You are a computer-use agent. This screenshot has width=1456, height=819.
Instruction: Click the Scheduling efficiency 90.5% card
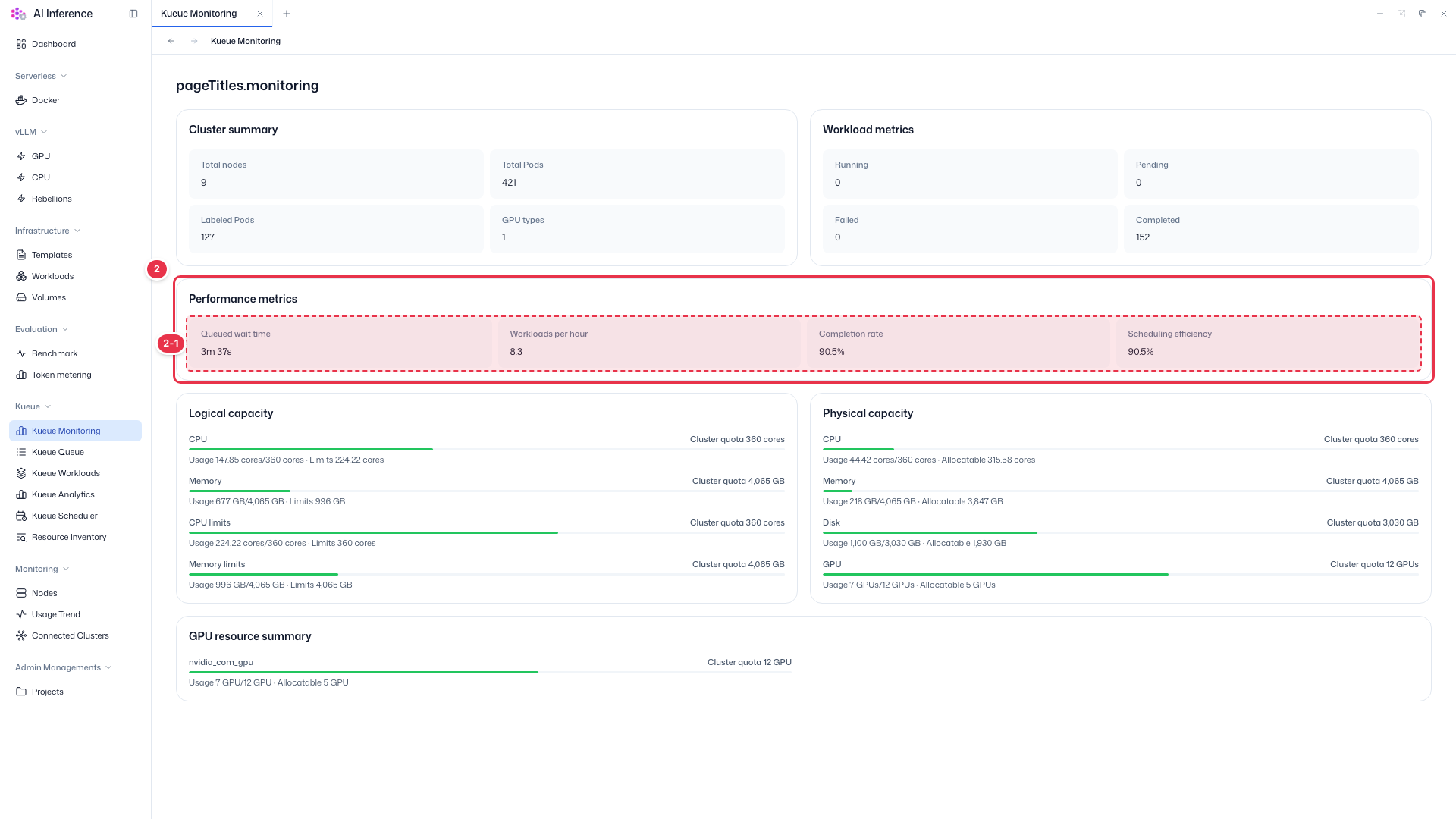pyautogui.click(x=1267, y=344)
